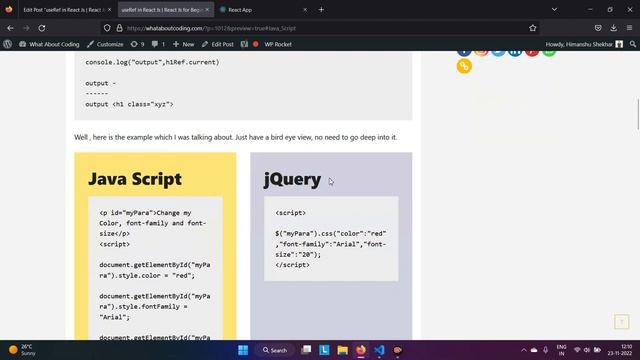The image size is (640, 360).
Task: Click the 'output <h1 class="xyz">' code line
Action: pyautogui.click(x=129, y=104)
